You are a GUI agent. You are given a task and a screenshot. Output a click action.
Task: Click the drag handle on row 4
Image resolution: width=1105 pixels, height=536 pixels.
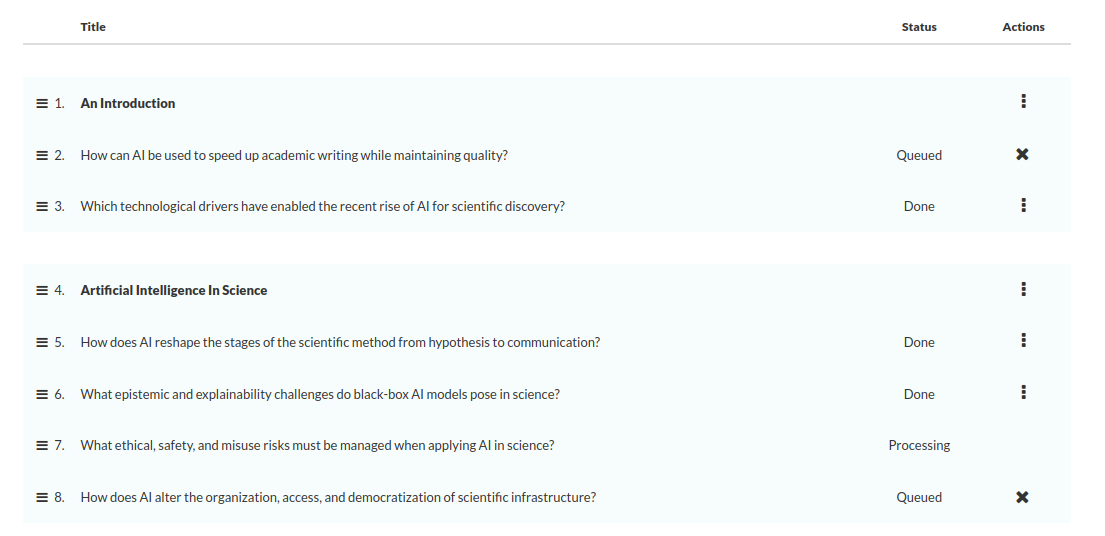(42, 290)
